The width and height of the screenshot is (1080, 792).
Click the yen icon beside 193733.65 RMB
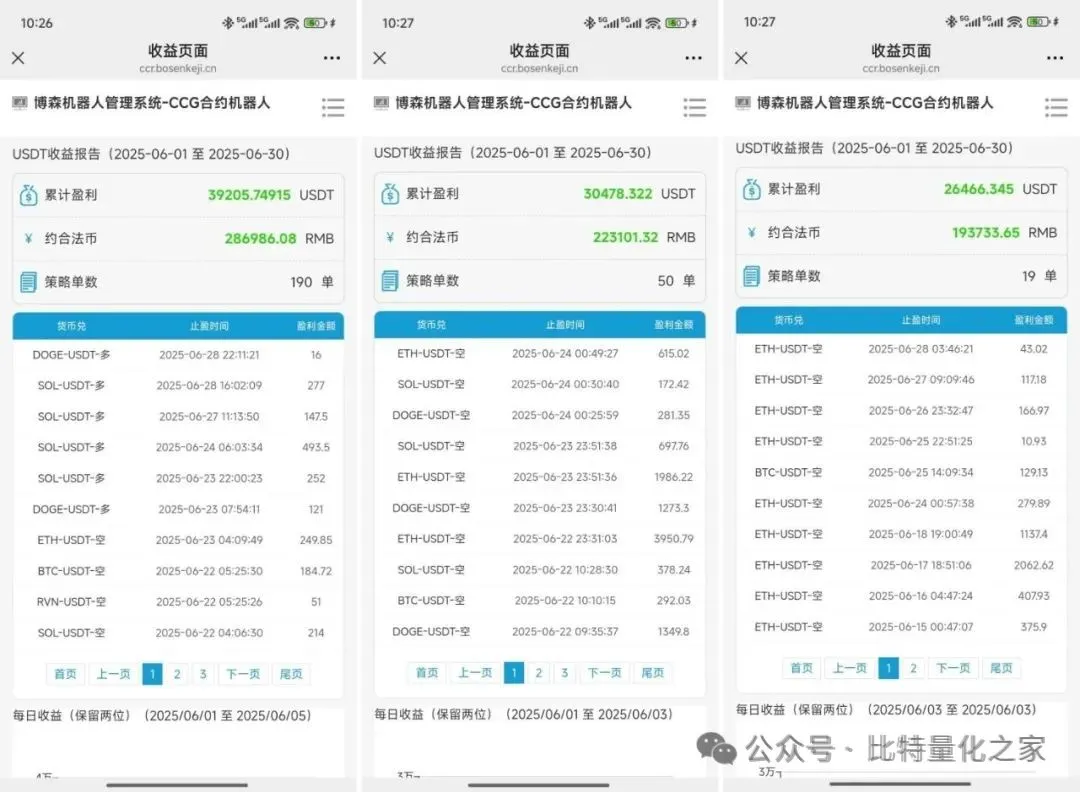[751, 233]
